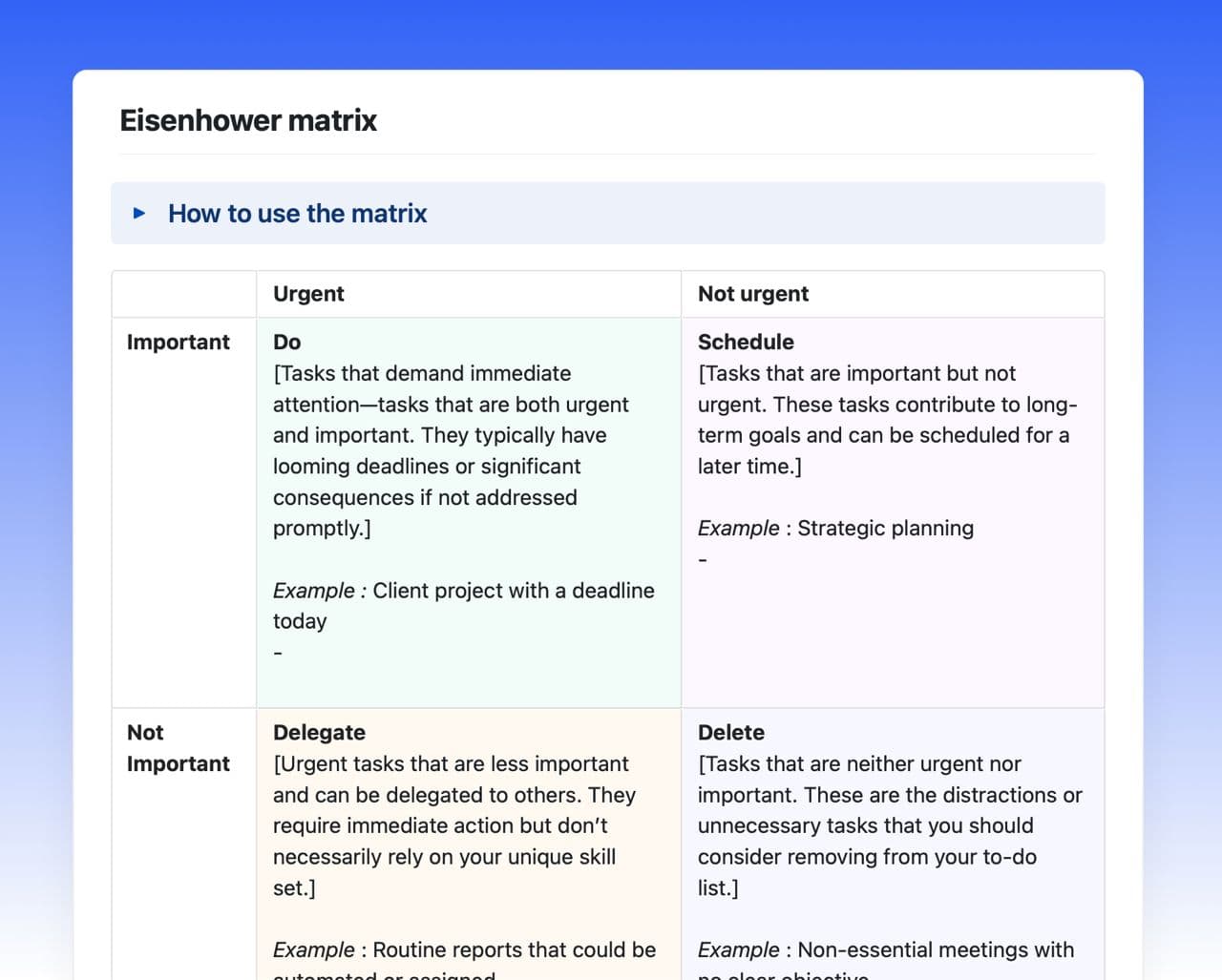
Task: Expand the disclosure triangle beside How to use
Action: pyautogui.click(x=139, y=213)
